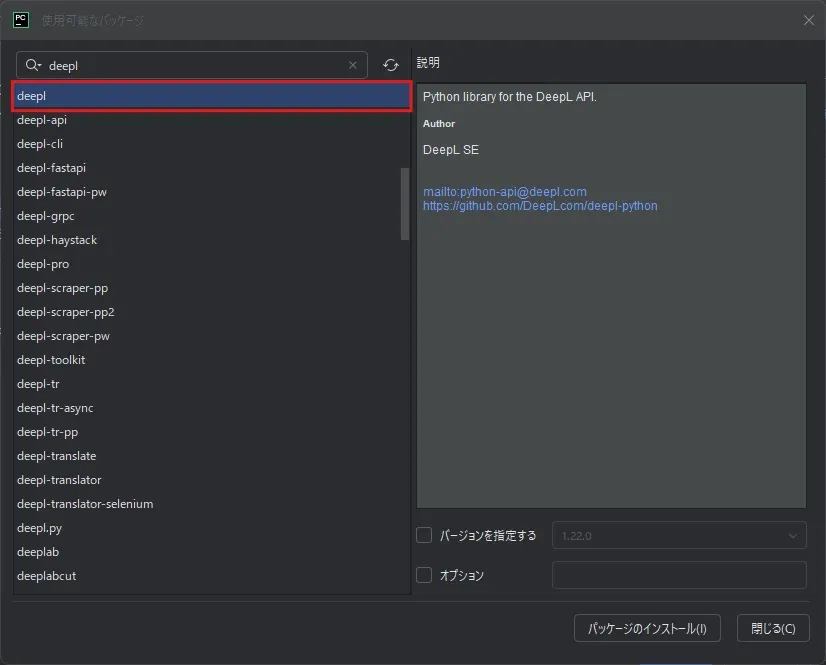Click パッケージのインストール button
Viewport: 826px width, 665px height.
647,628
